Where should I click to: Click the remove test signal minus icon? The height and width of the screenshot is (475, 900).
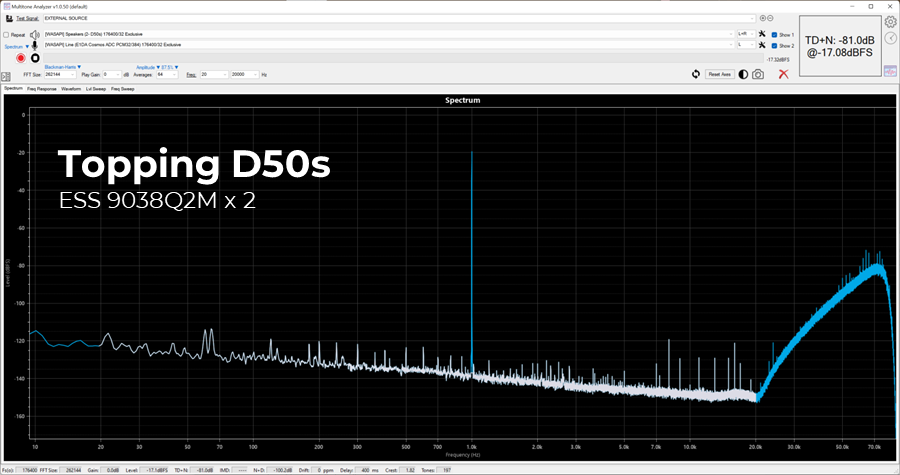point(770,18)
